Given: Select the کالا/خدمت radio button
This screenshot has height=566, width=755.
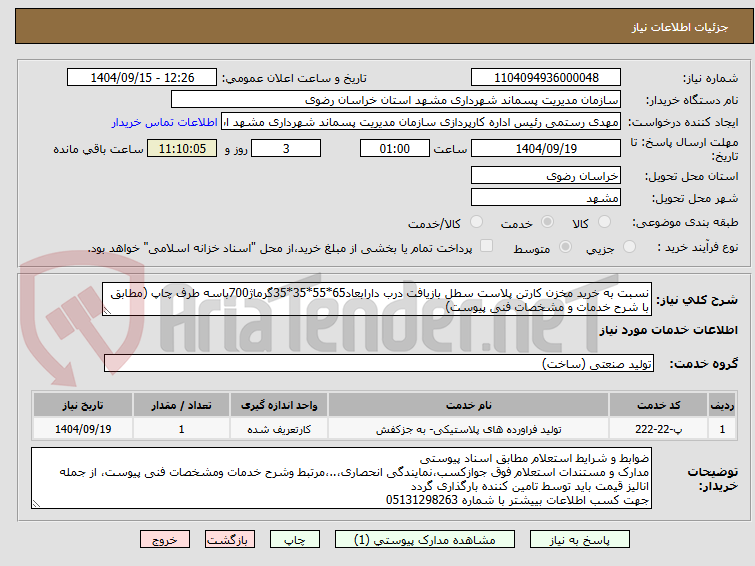Looking at the screenshot, I should pyautogui.click(x=476, y=222).
